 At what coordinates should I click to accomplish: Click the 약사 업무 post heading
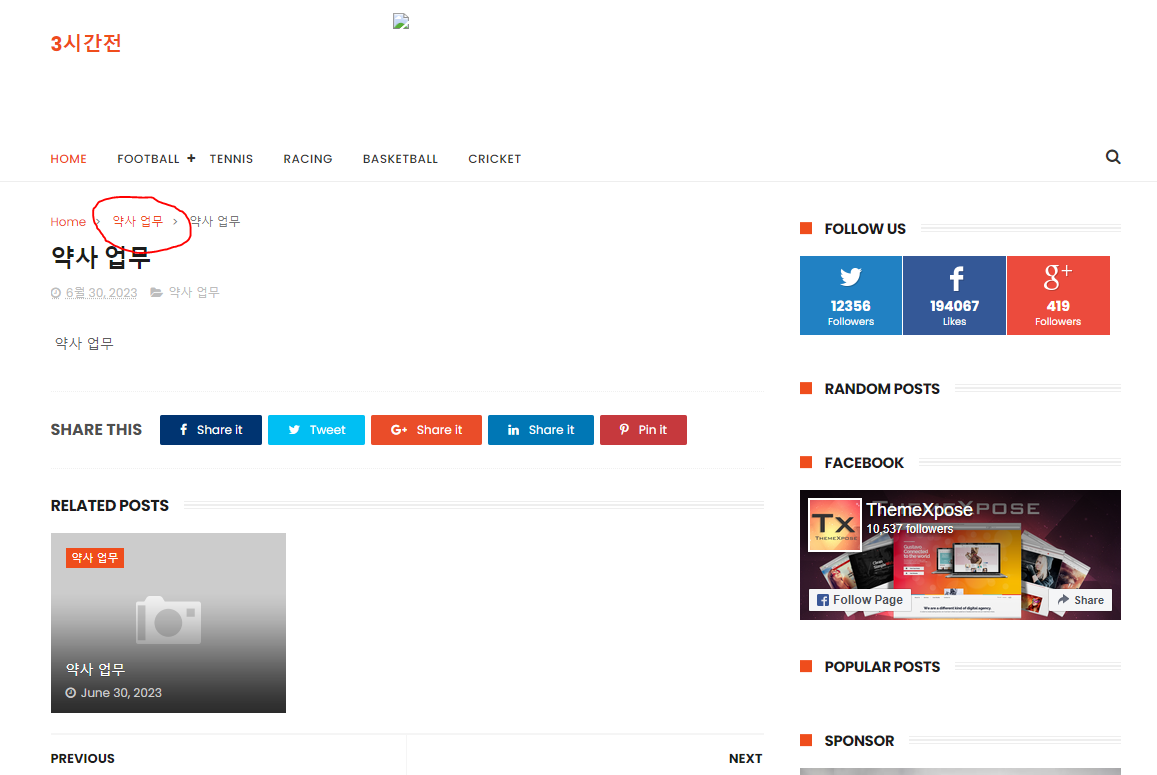click(x=100, y=257)
